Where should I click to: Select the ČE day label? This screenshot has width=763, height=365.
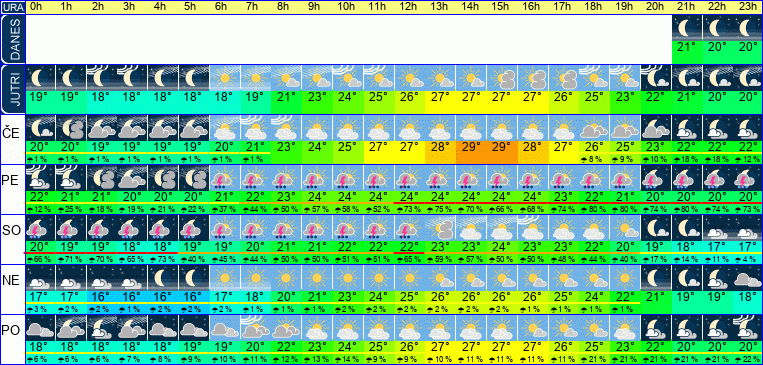coord(12,133)
